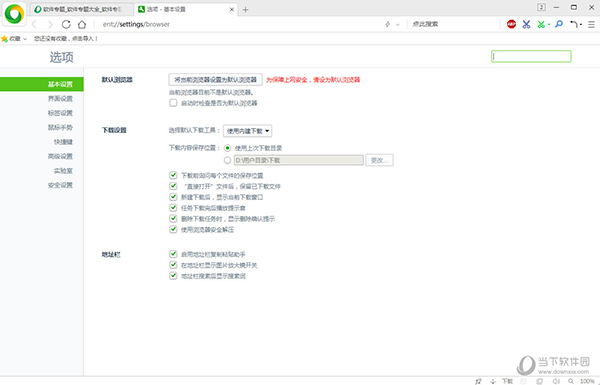Click the tab count icon in title bar
The image size is (600, 385).
541,7
